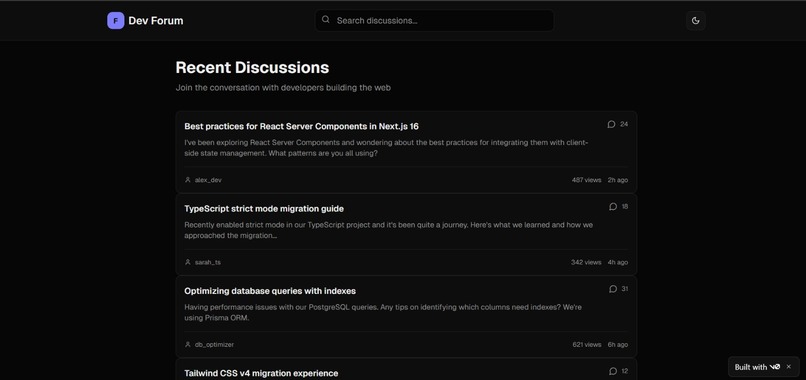Toggle dark mode with the moon icon
This screenshot has height=380, width=806.
coord(695,21)
